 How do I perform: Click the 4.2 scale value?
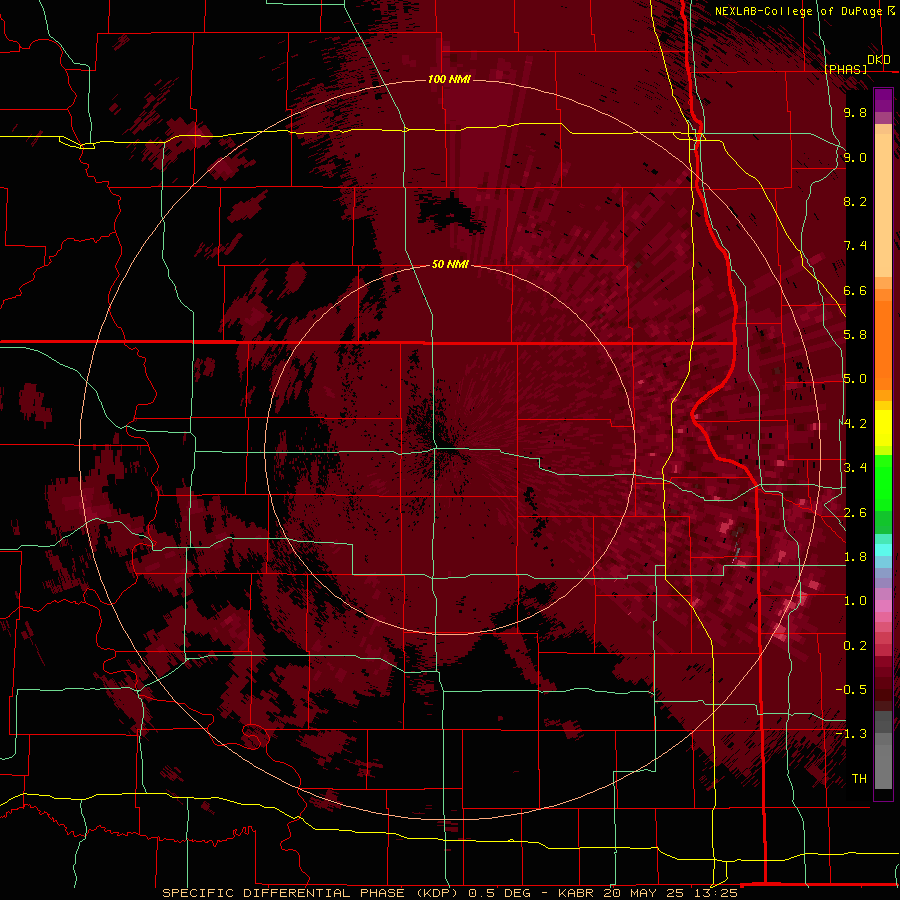coord(855,424)
